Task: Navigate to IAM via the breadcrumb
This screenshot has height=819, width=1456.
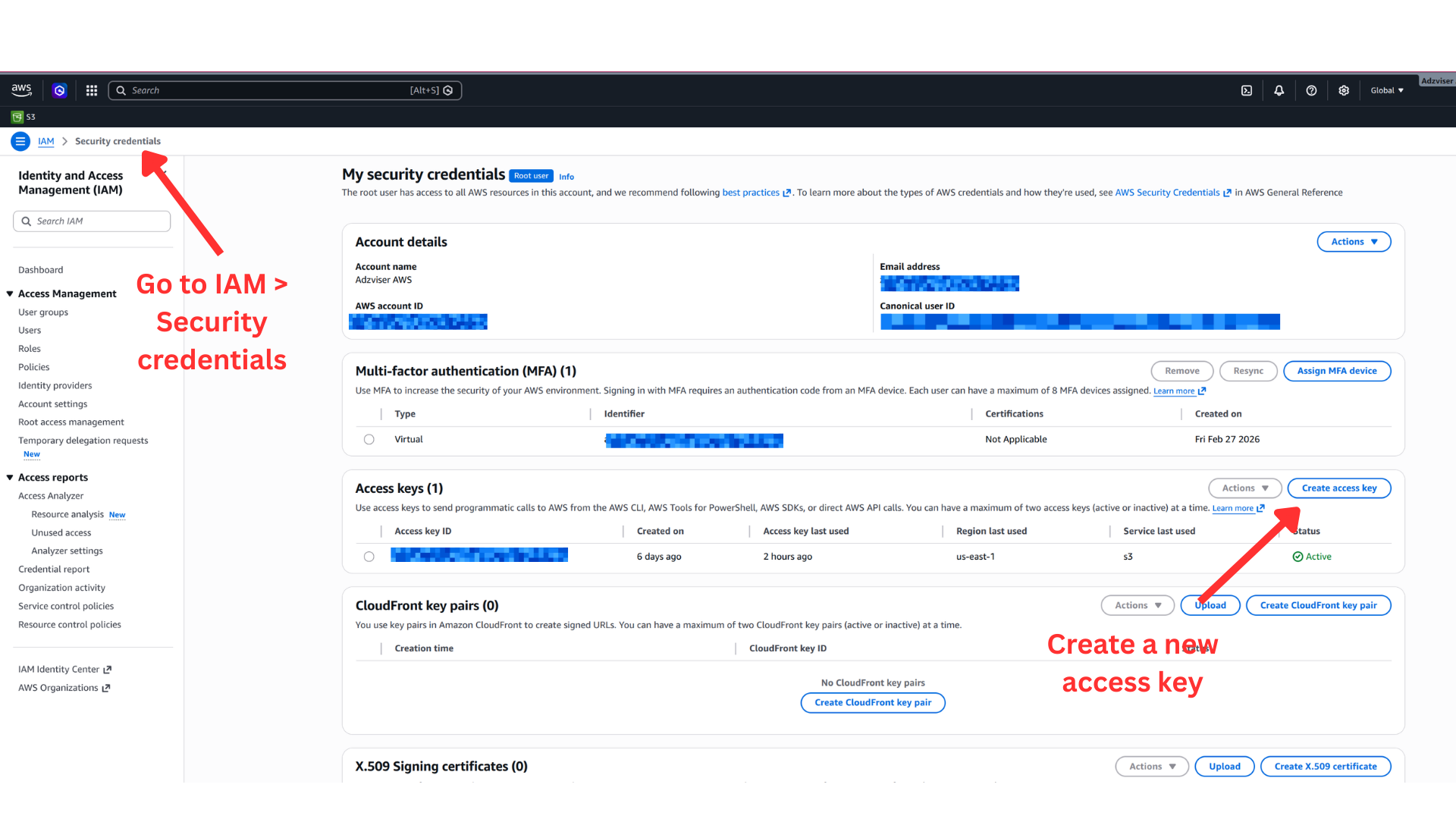Action: click(45, 141)
